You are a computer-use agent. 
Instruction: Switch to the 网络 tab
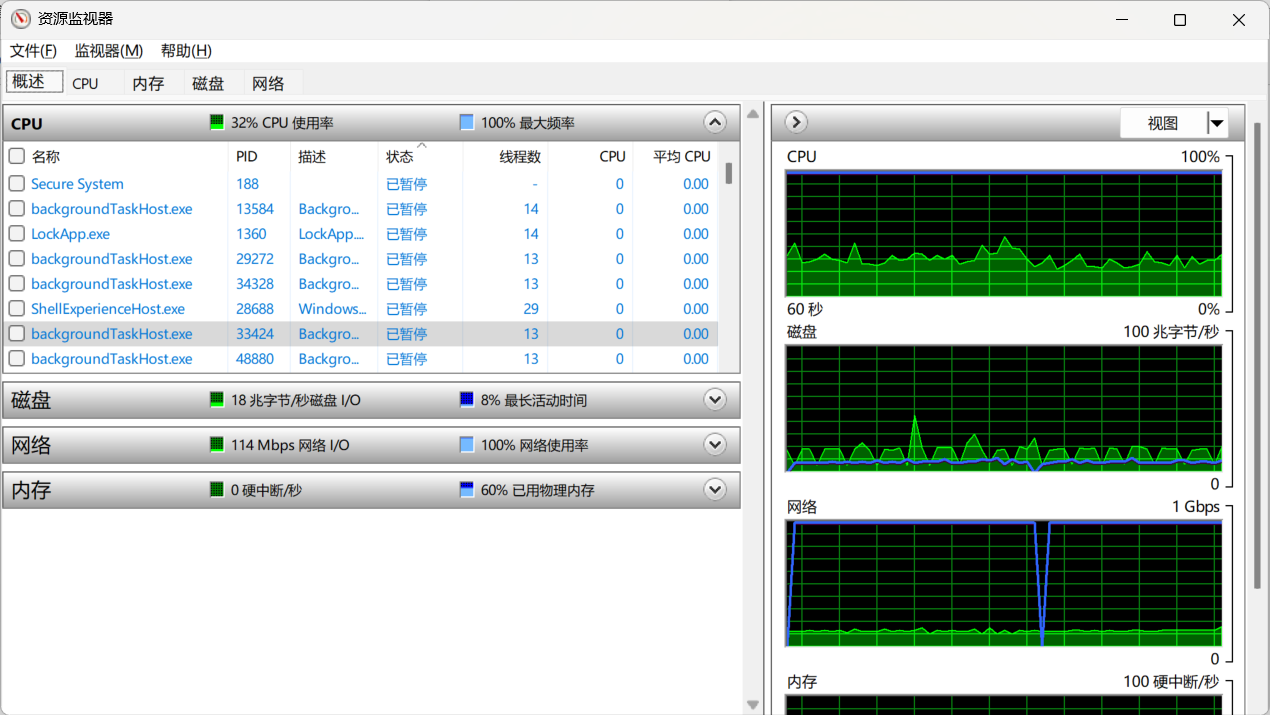tap(268, 83)
